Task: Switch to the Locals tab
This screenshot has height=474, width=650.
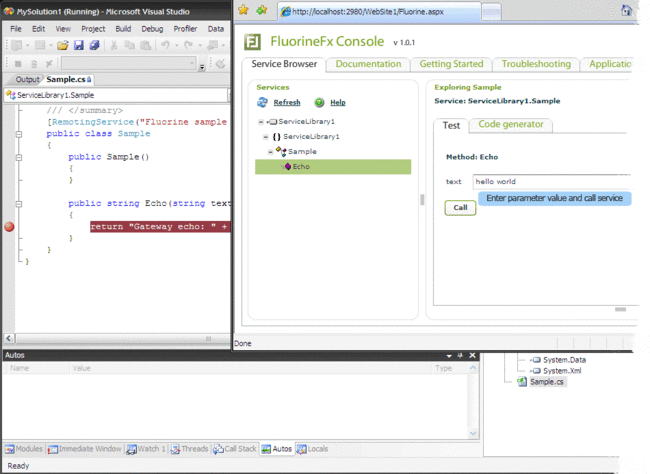Action: pos(313,449)
